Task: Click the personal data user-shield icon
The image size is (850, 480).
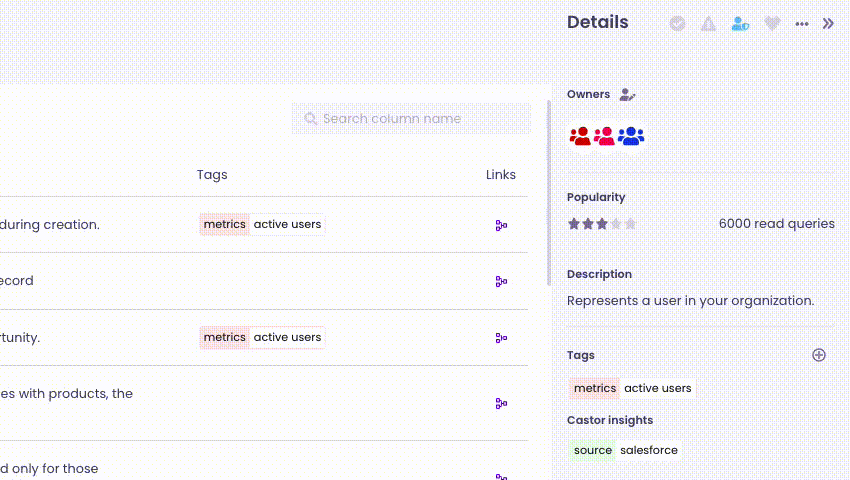Action: point(740,24)
